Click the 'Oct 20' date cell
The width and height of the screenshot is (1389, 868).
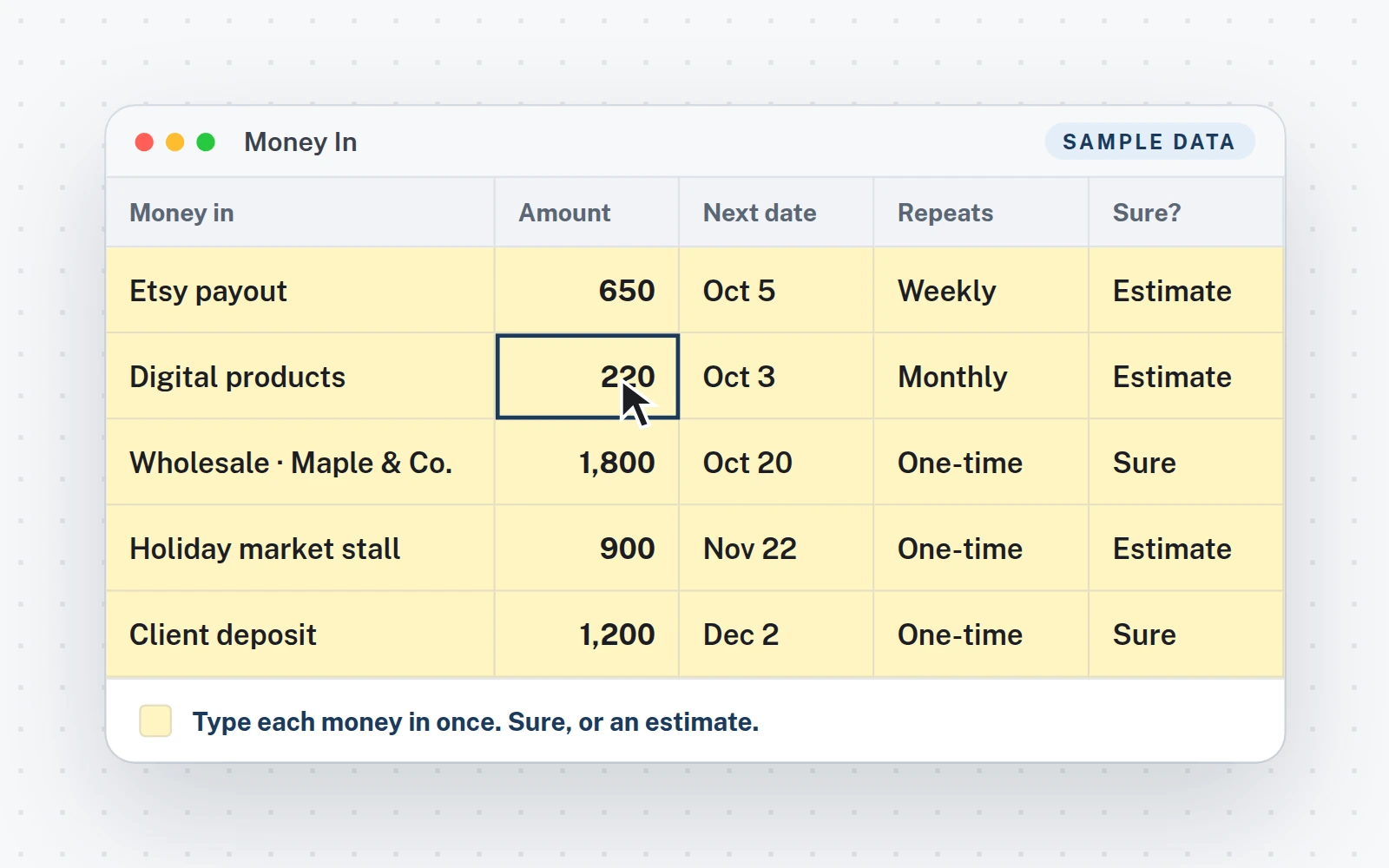776,463
